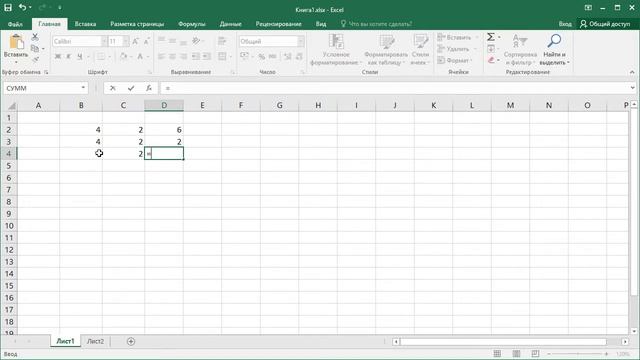Click the Clear eraser icon
Image resolution: width=640 pixels, height=360 pixels.
[x=491, y=60]
